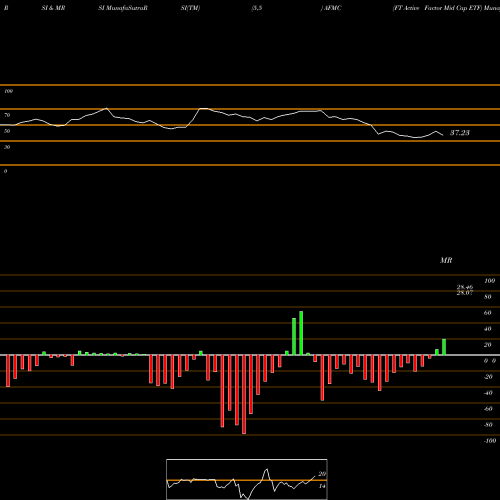Click the -100 label on MR axis

490,441
